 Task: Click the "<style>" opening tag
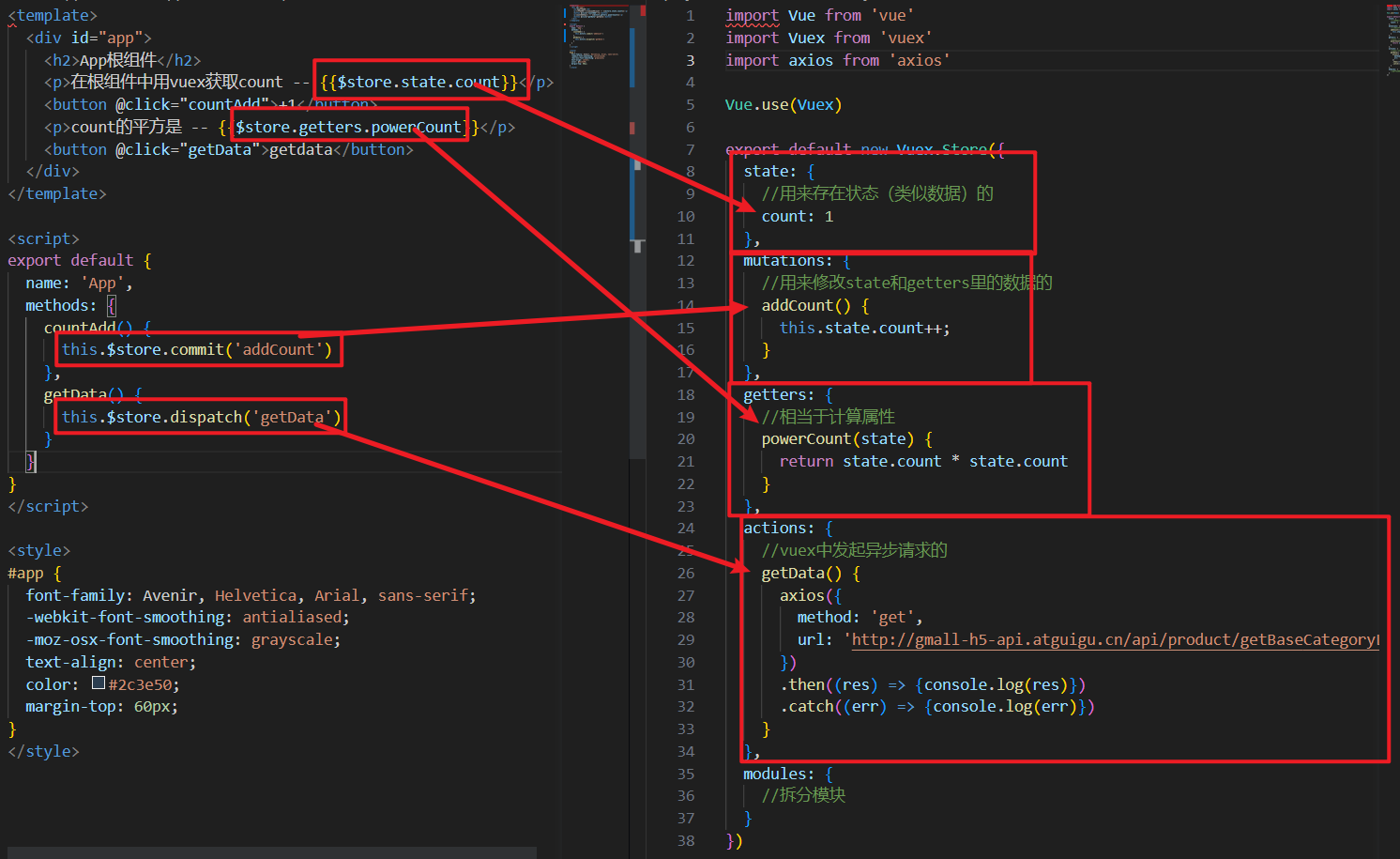[x=39, y=550]
